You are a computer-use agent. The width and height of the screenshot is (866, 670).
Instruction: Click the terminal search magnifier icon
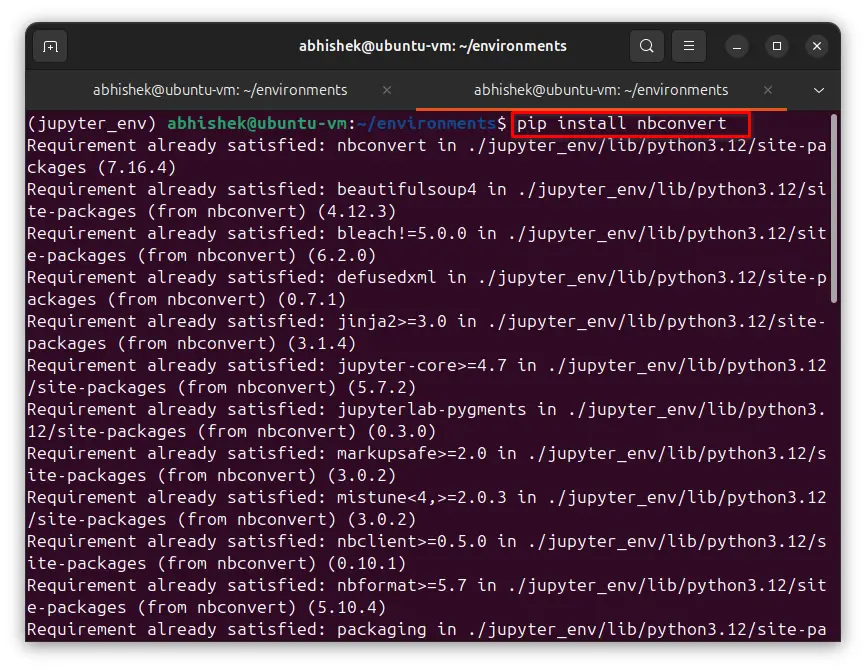tap(647, 46)
